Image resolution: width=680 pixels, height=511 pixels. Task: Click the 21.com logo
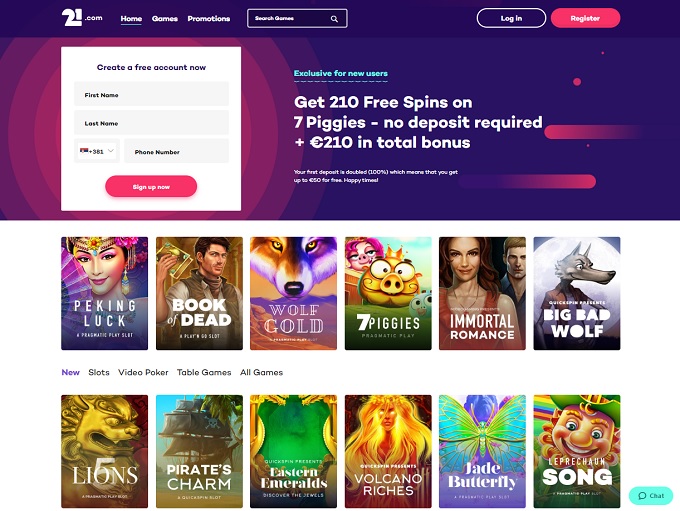82,18
